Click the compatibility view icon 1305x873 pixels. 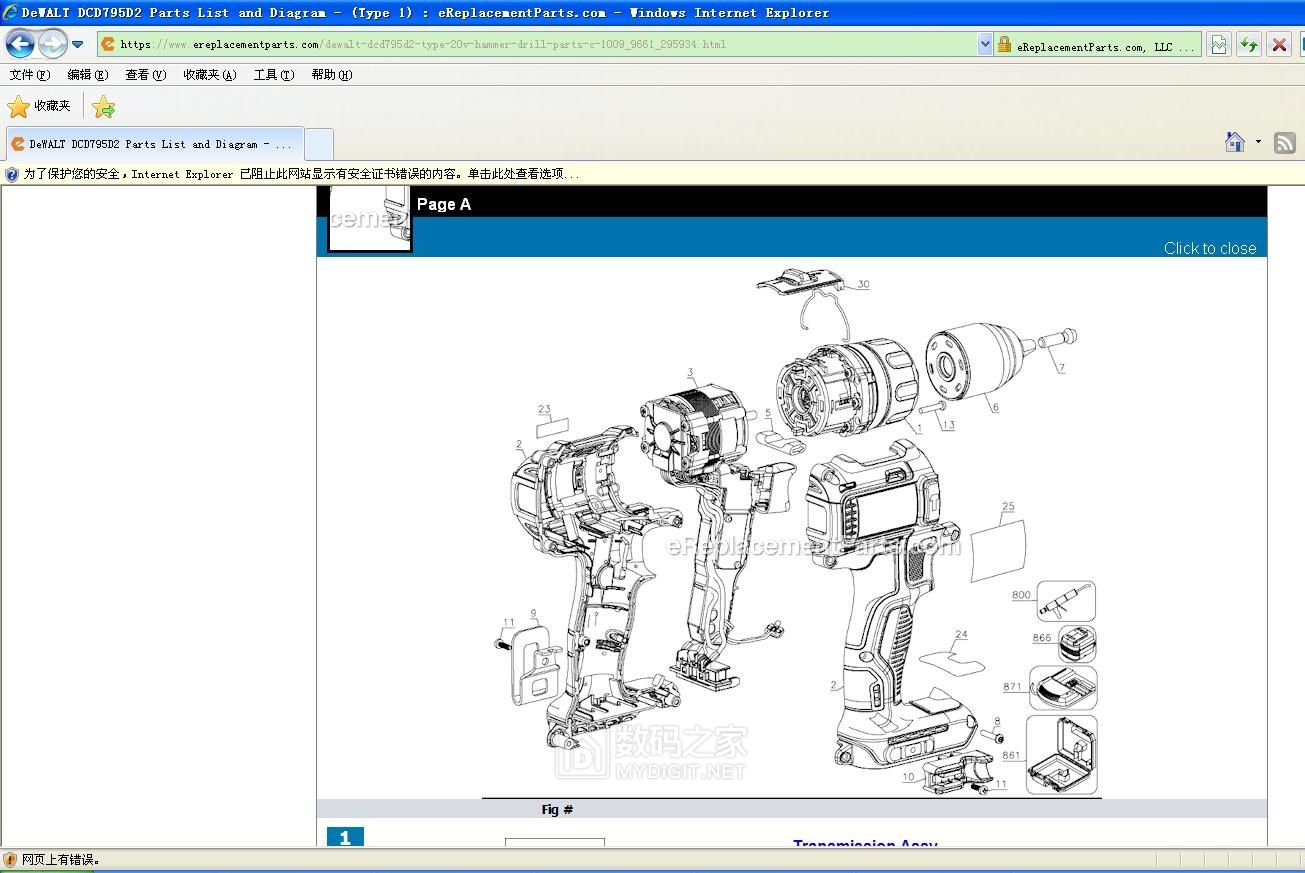tap(1218, 44)
